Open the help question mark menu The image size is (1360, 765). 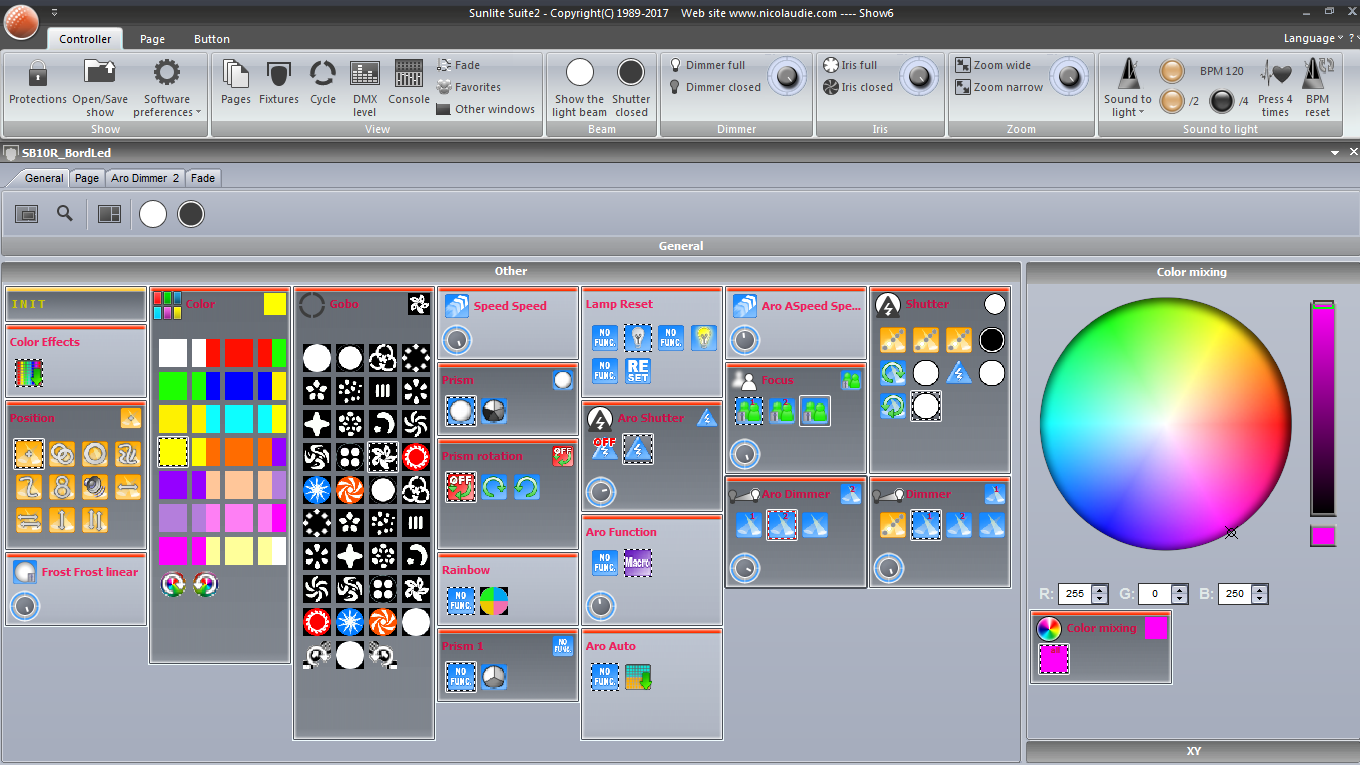1353,38
